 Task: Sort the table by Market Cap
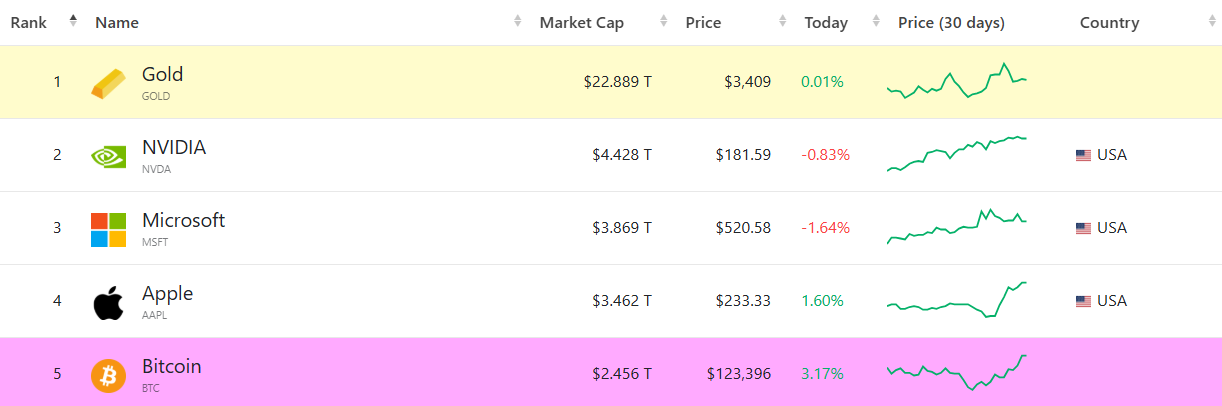[x=581, y=23]
